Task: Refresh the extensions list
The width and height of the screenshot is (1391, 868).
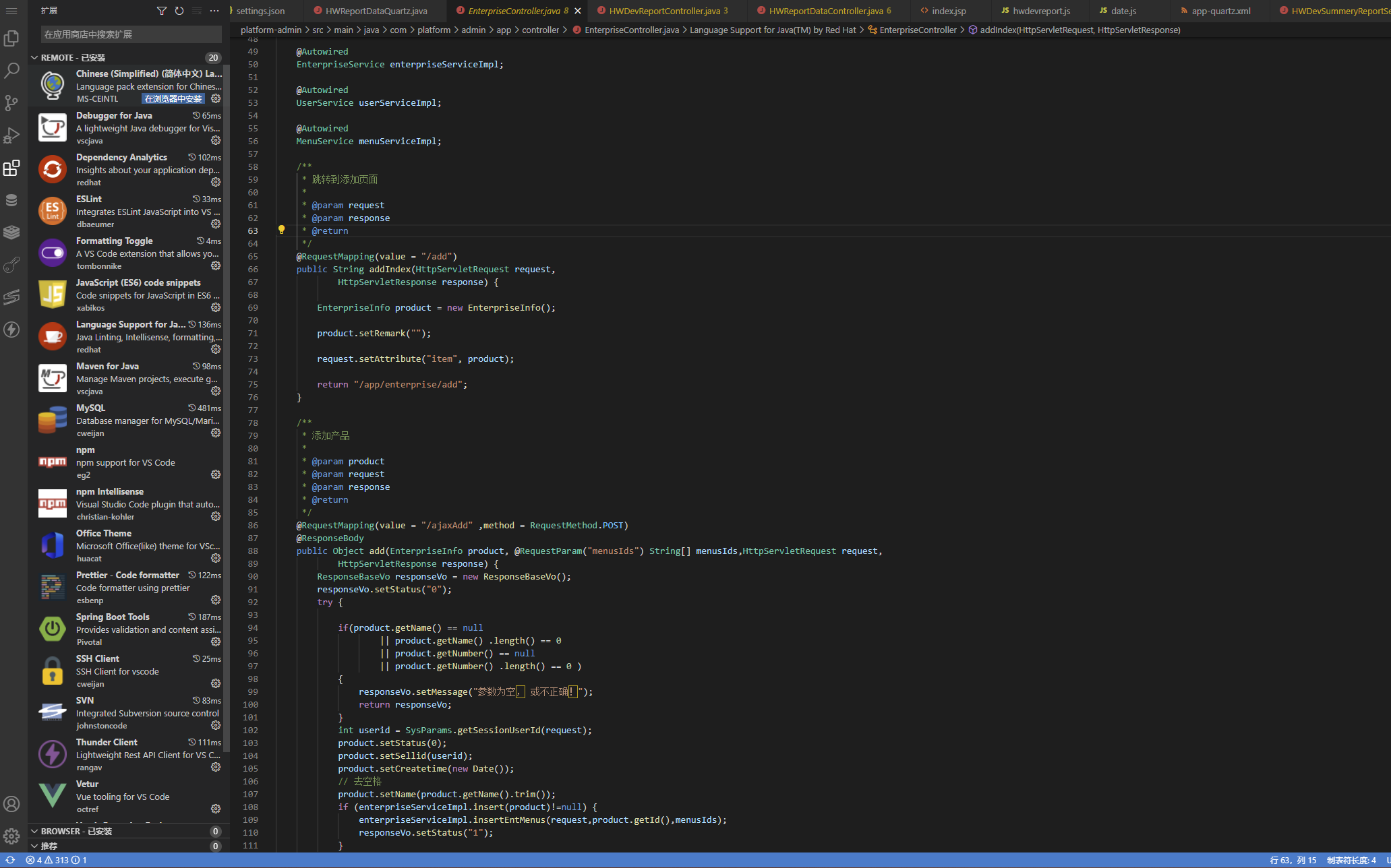Action: pos(179,11)
